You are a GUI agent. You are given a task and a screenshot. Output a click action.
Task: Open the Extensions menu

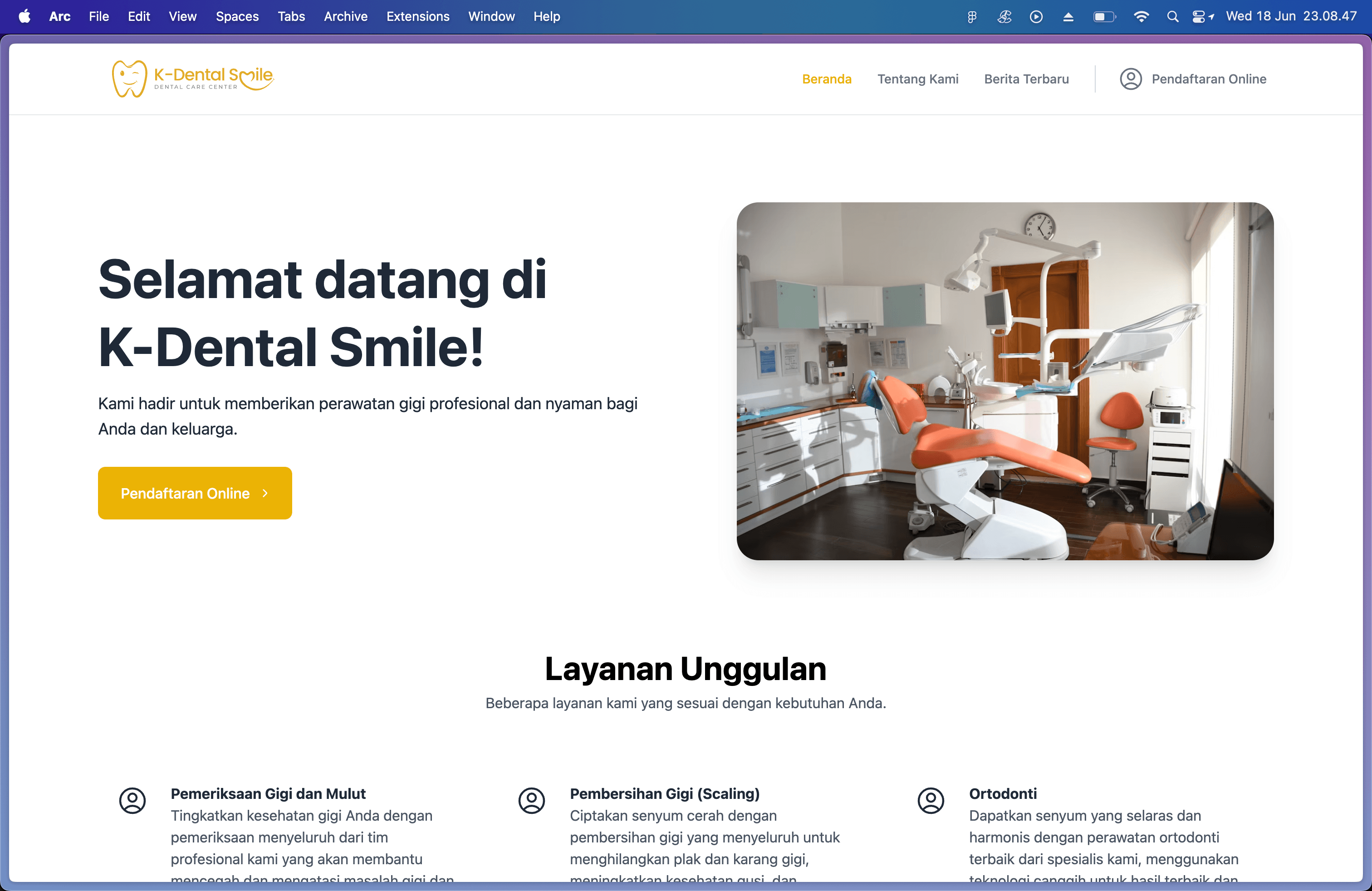(x=417, y=17)
